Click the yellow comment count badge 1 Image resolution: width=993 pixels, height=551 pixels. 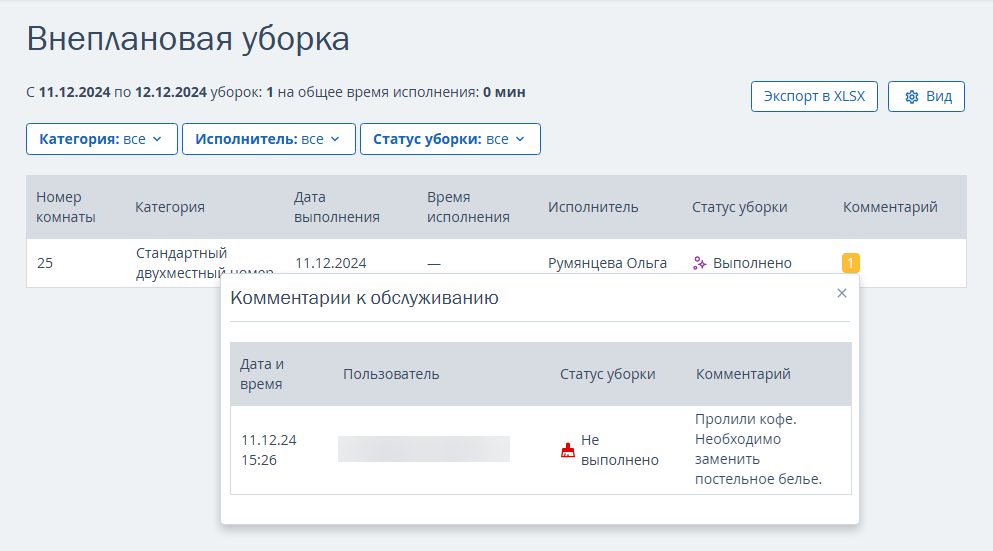click(x=851, y=262)
